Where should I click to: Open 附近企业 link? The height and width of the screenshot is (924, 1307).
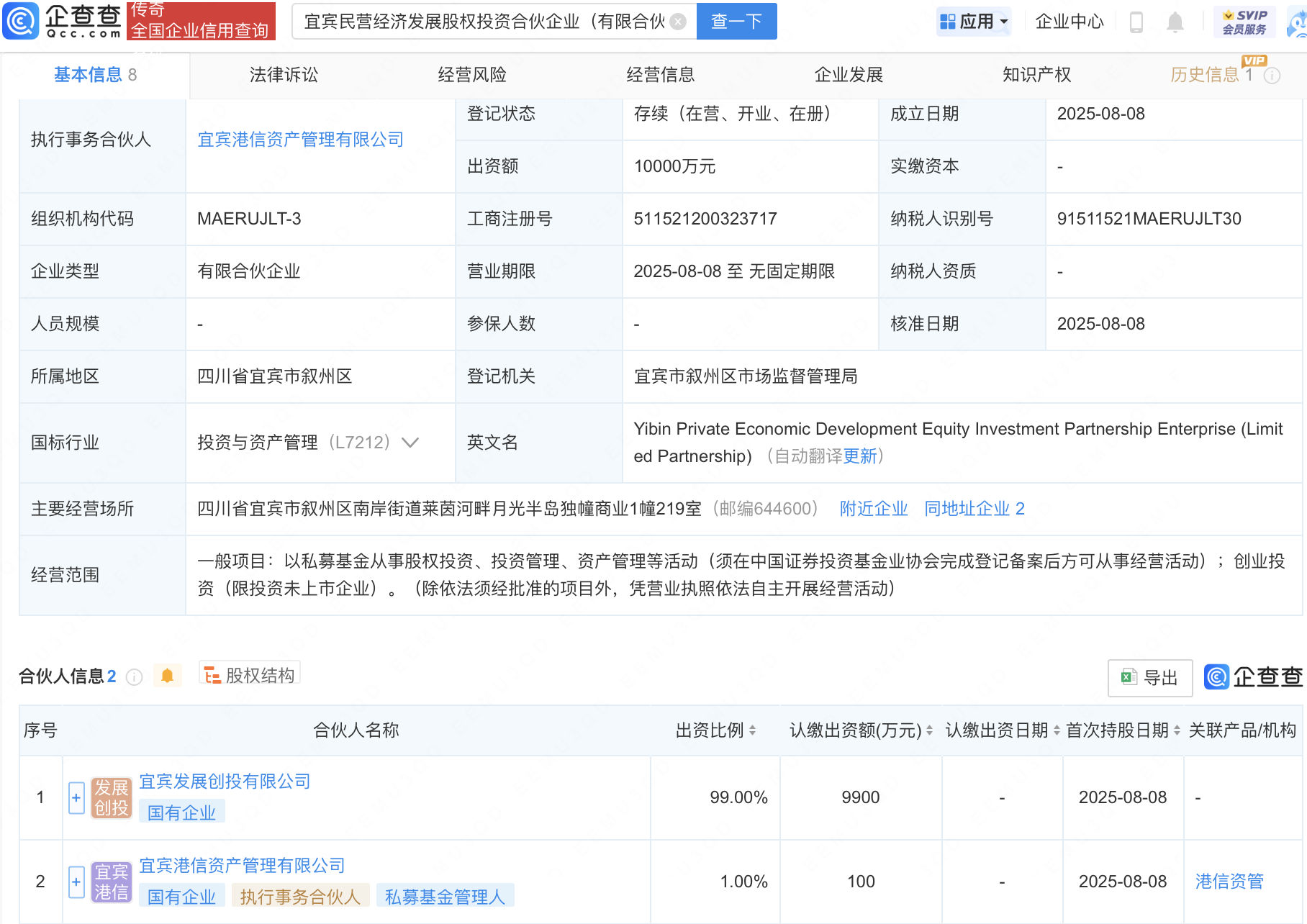(x=874, y=509)
